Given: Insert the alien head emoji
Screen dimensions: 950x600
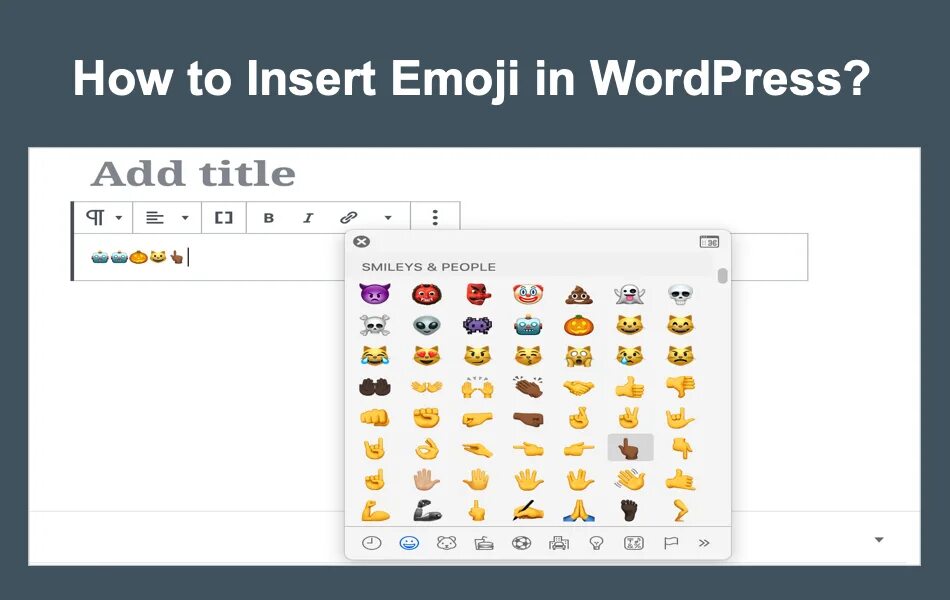Looking at the screenshot, I should (x=427, y=325).
